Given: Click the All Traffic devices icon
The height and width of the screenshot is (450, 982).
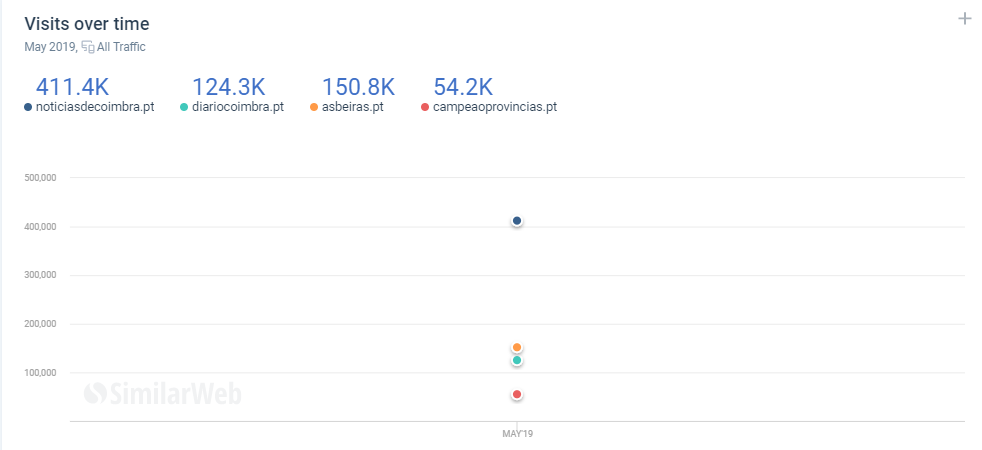Looking at the screenshot, I should pyautogui.click(x=88, y=47).
